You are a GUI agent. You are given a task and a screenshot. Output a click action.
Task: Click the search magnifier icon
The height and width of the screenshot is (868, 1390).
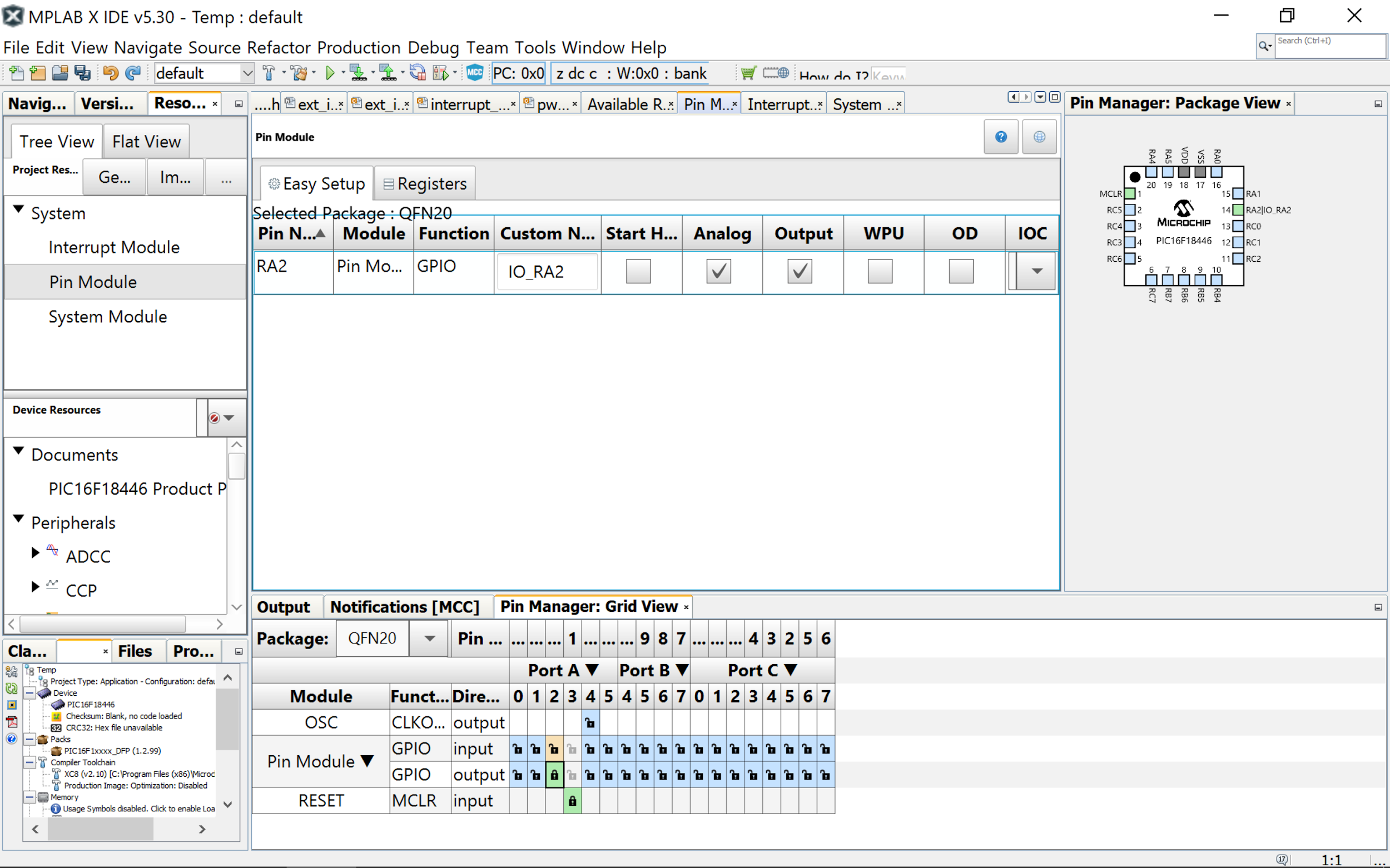[x=1264, y=46]
